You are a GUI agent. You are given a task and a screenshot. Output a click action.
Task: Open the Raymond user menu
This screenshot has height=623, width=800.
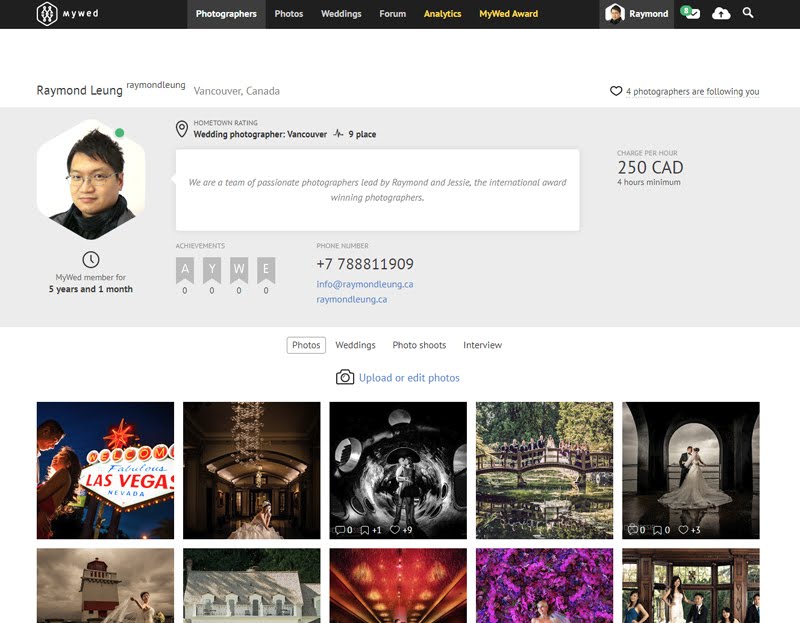pos(637,14)
